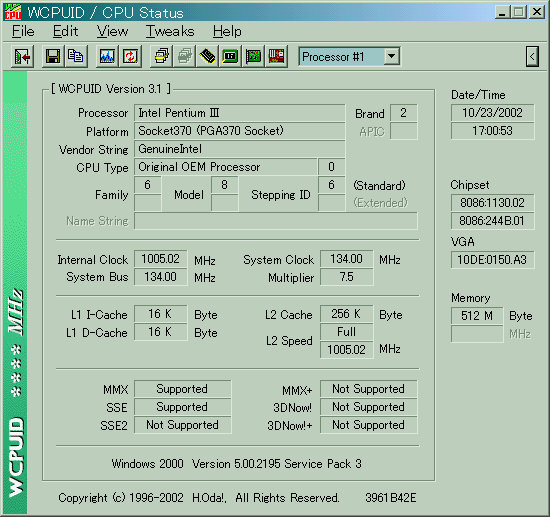The width and height of the screenshot is (550, 517).
Task: Click the chipset value 8086:1130.02
Action: 492,203
